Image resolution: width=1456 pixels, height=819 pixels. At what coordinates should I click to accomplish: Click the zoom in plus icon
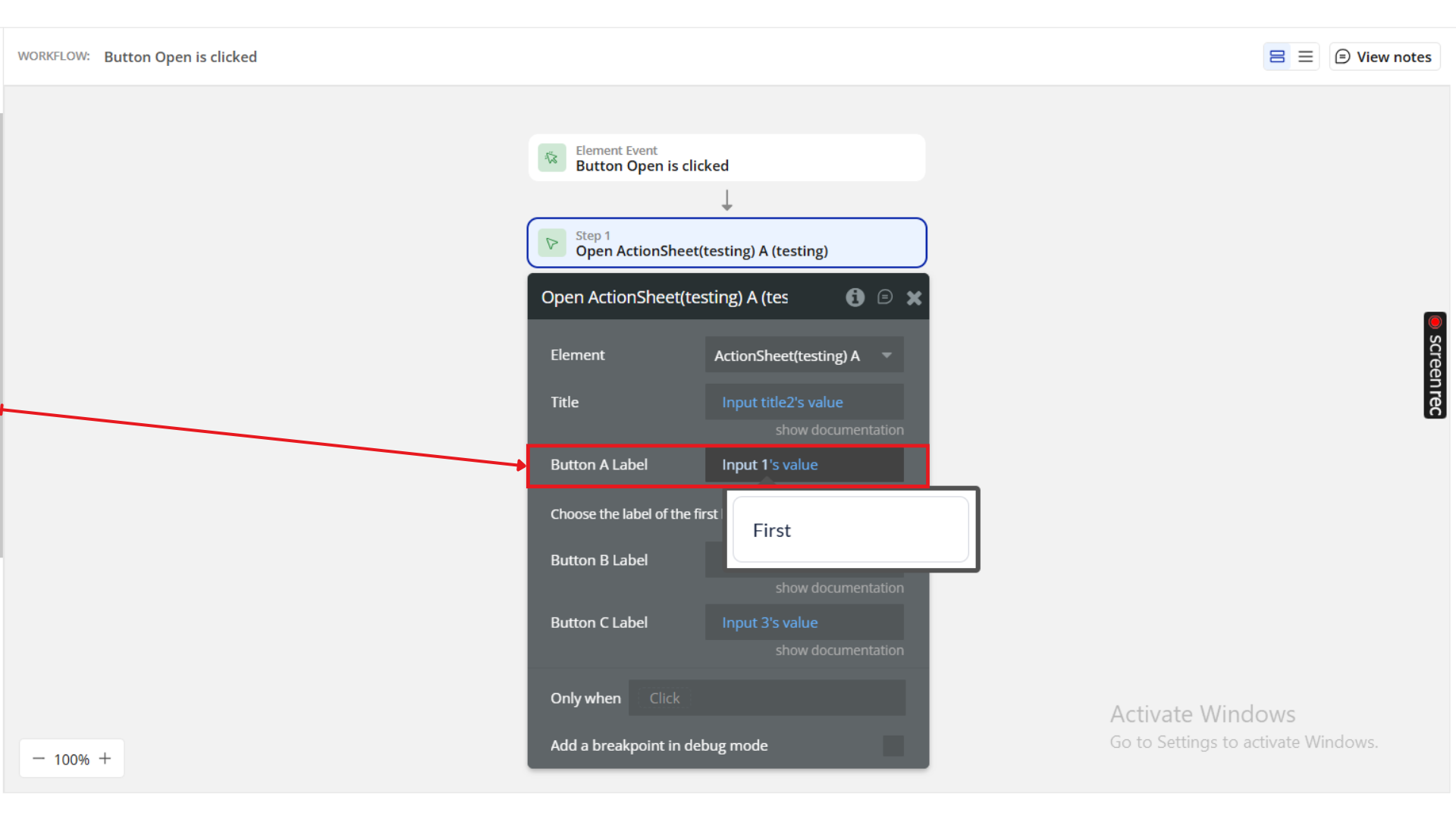[x=105, y=758]
